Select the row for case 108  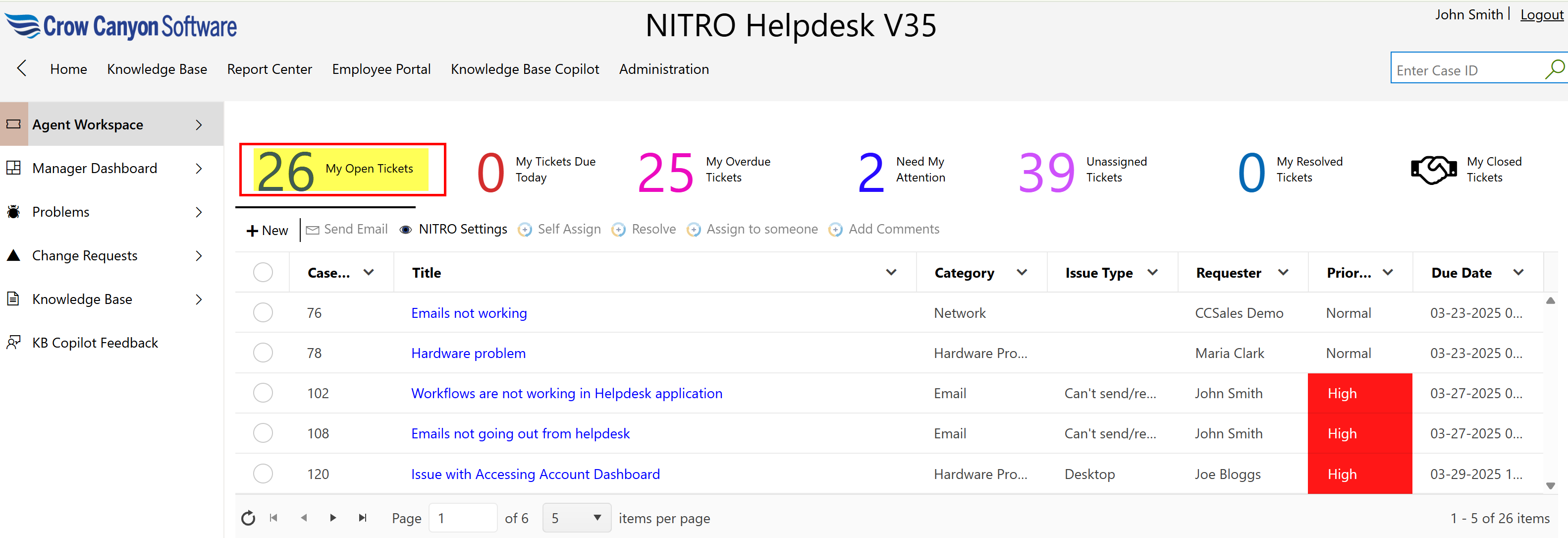point(263,433)
